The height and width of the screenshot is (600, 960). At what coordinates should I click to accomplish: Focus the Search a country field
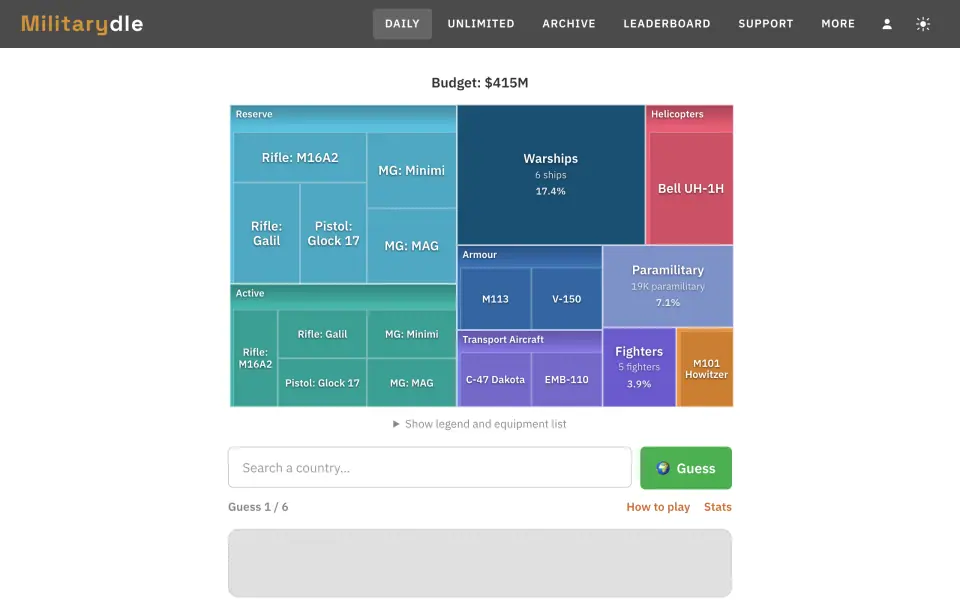[x=430, y=468]
